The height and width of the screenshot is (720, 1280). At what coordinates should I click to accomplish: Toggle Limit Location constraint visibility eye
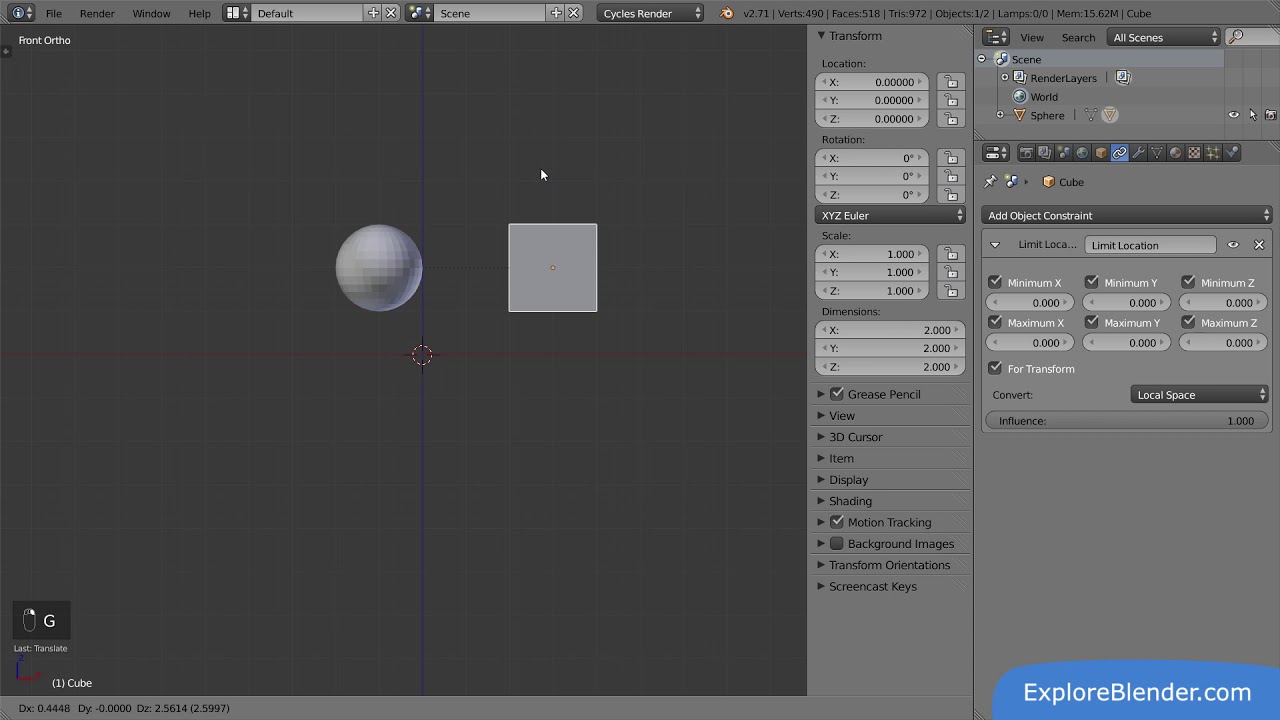(1233, 245)
